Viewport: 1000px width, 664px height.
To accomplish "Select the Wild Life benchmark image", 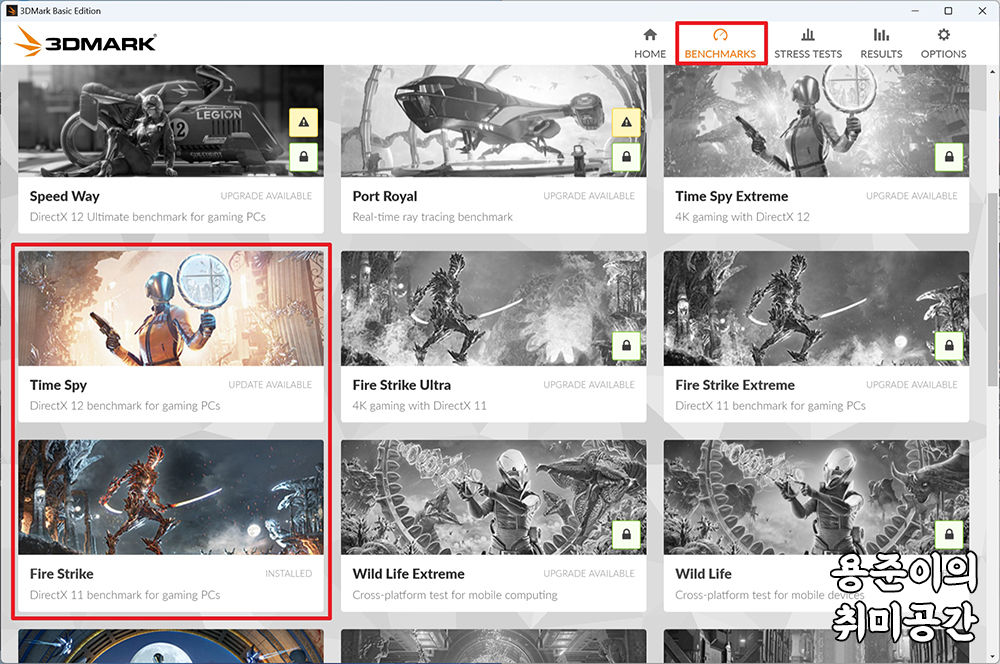I will pyautogui.click(x=816, y=497).
